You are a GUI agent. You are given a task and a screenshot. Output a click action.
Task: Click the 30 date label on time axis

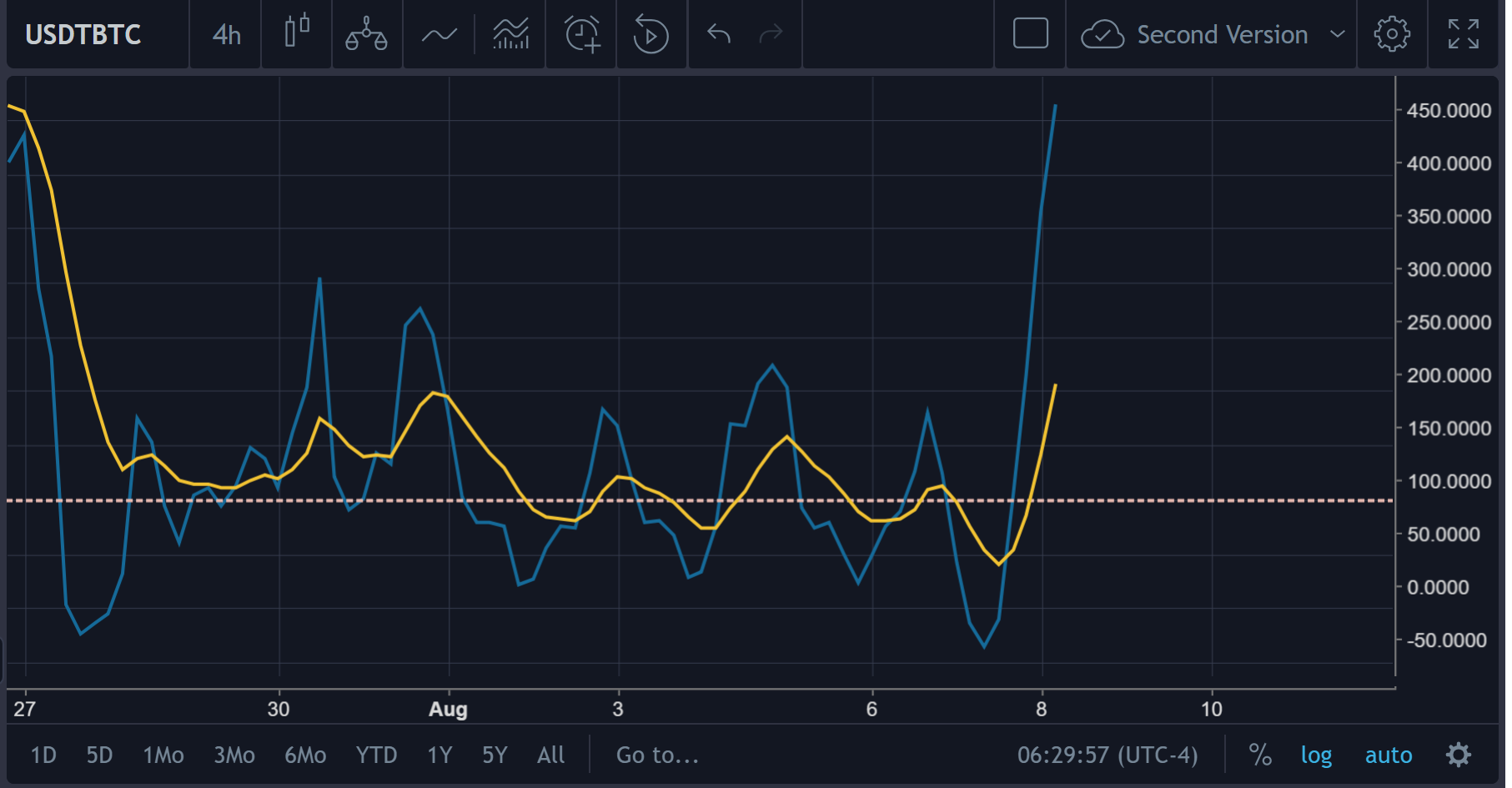(279, 710)
